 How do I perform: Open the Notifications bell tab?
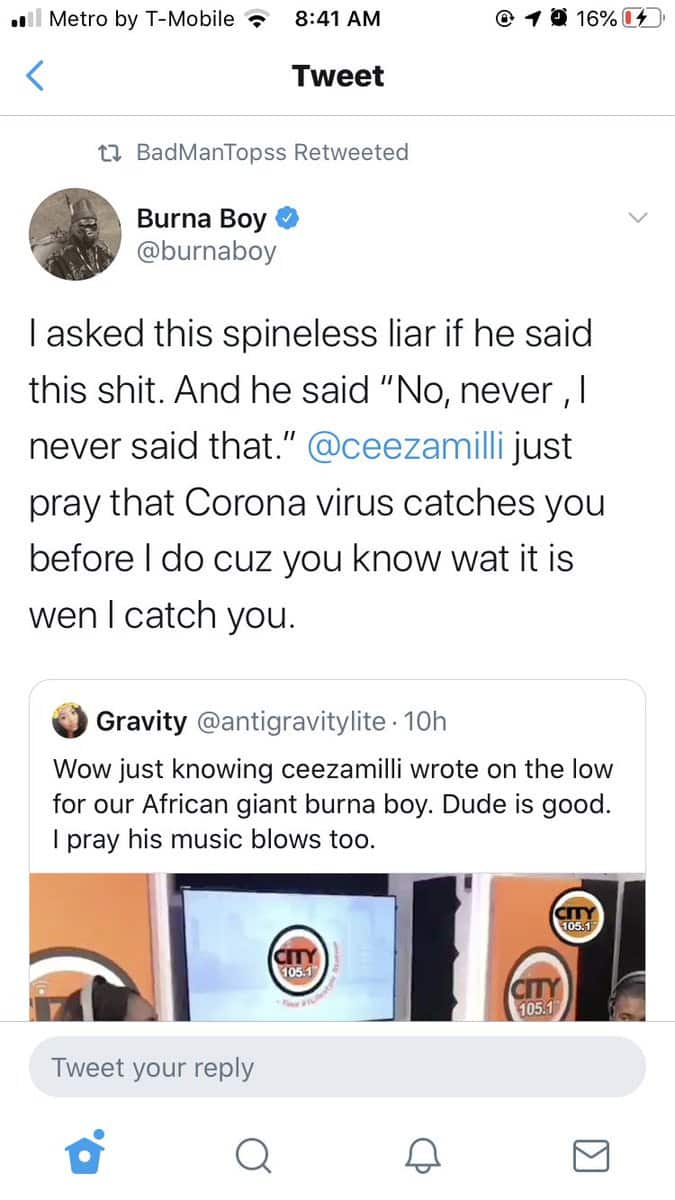422,1156
